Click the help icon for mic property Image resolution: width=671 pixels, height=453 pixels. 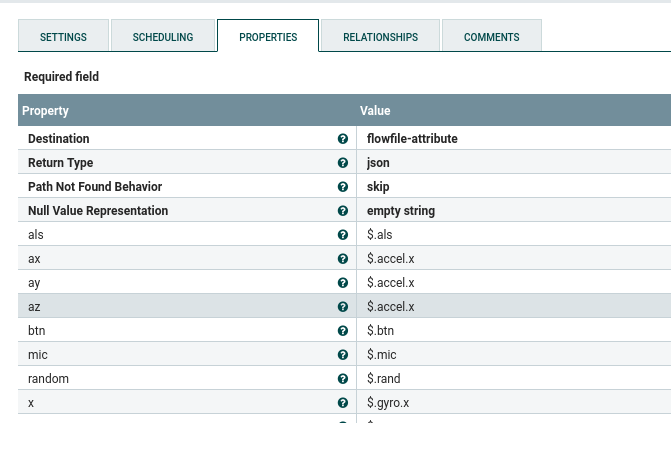coord(342,355)
